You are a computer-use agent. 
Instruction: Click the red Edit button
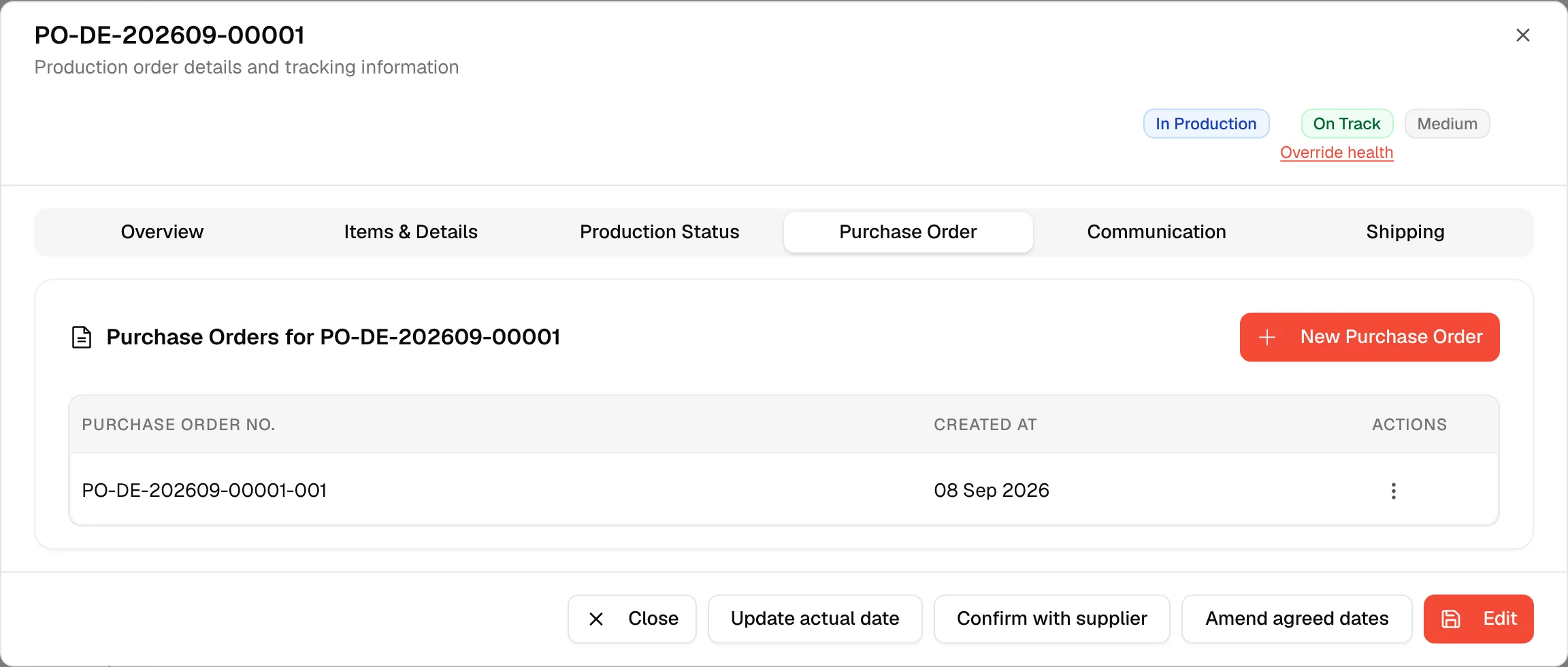1478,619
